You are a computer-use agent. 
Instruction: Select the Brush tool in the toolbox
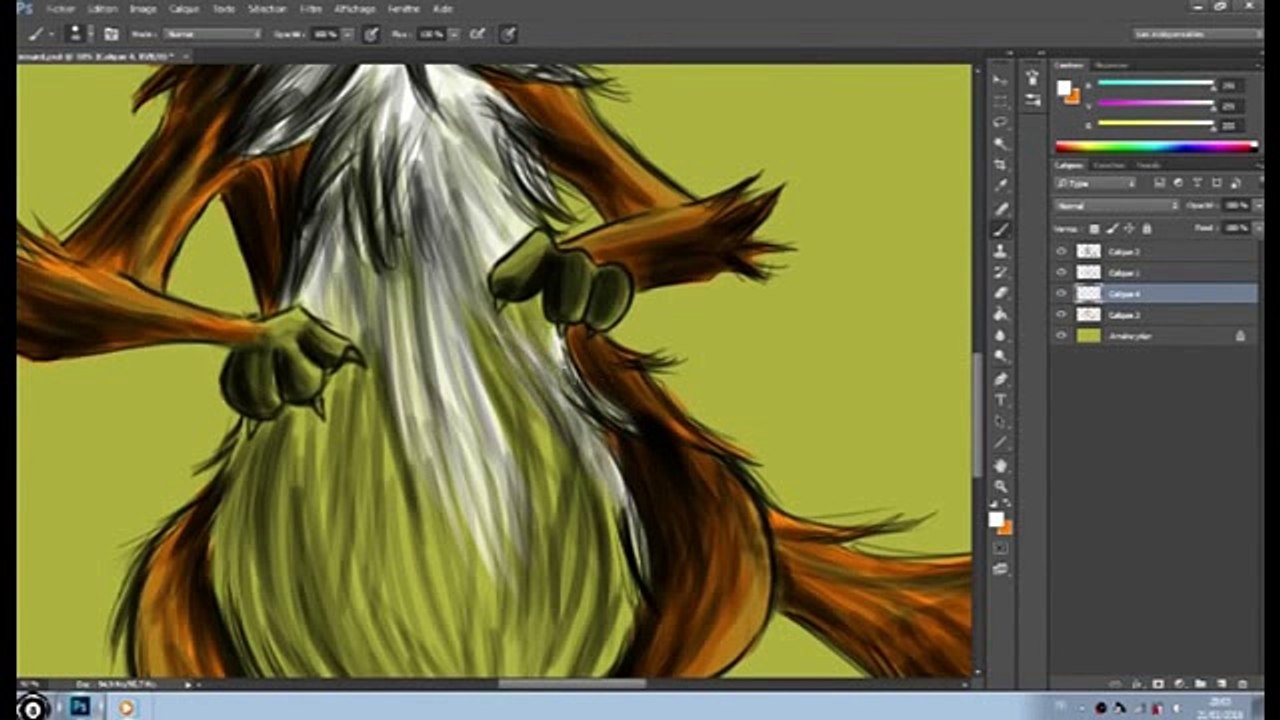[x=1000, y=229]
